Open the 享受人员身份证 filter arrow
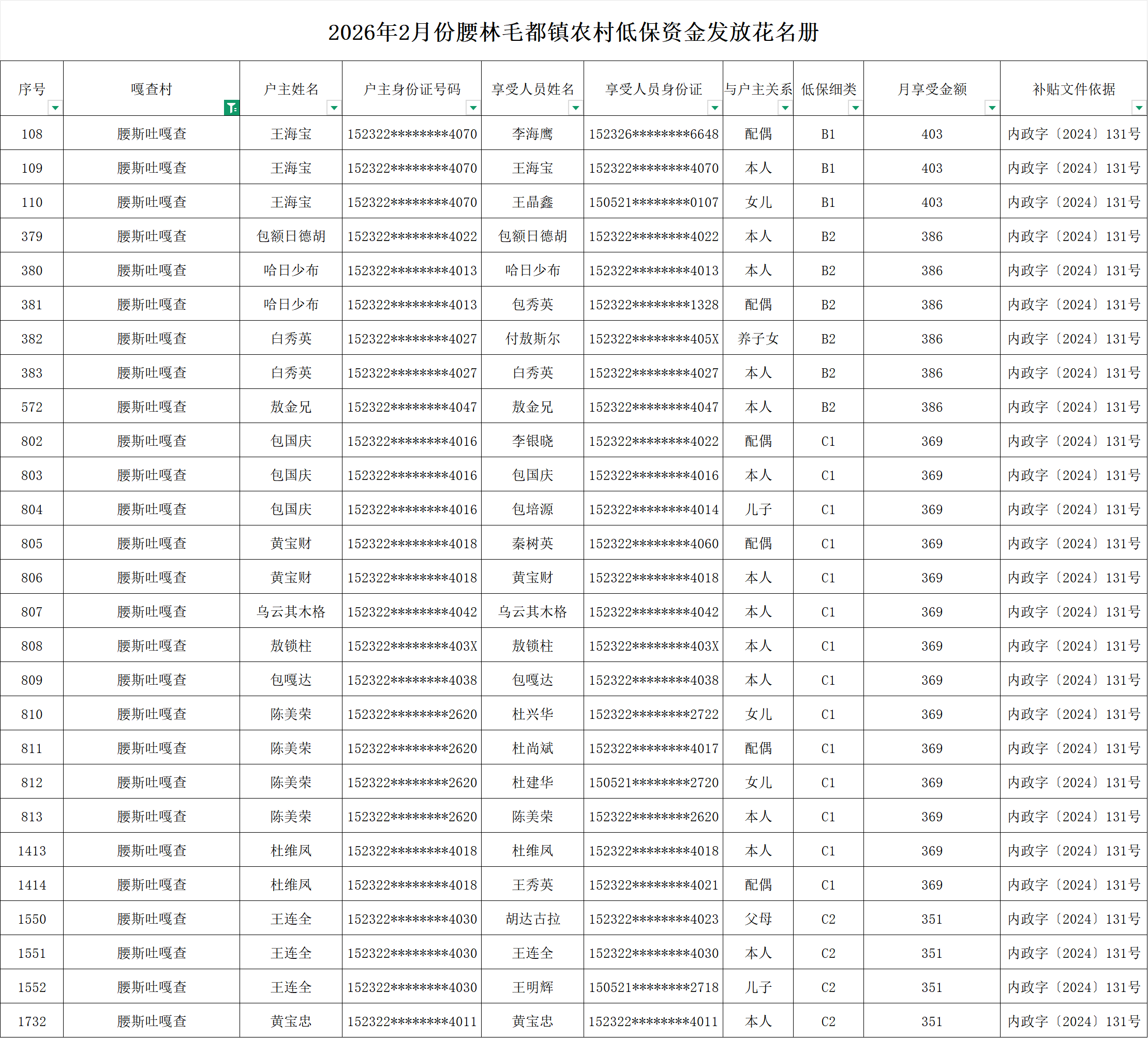Screen dimensions: 1148x1038 714,108
